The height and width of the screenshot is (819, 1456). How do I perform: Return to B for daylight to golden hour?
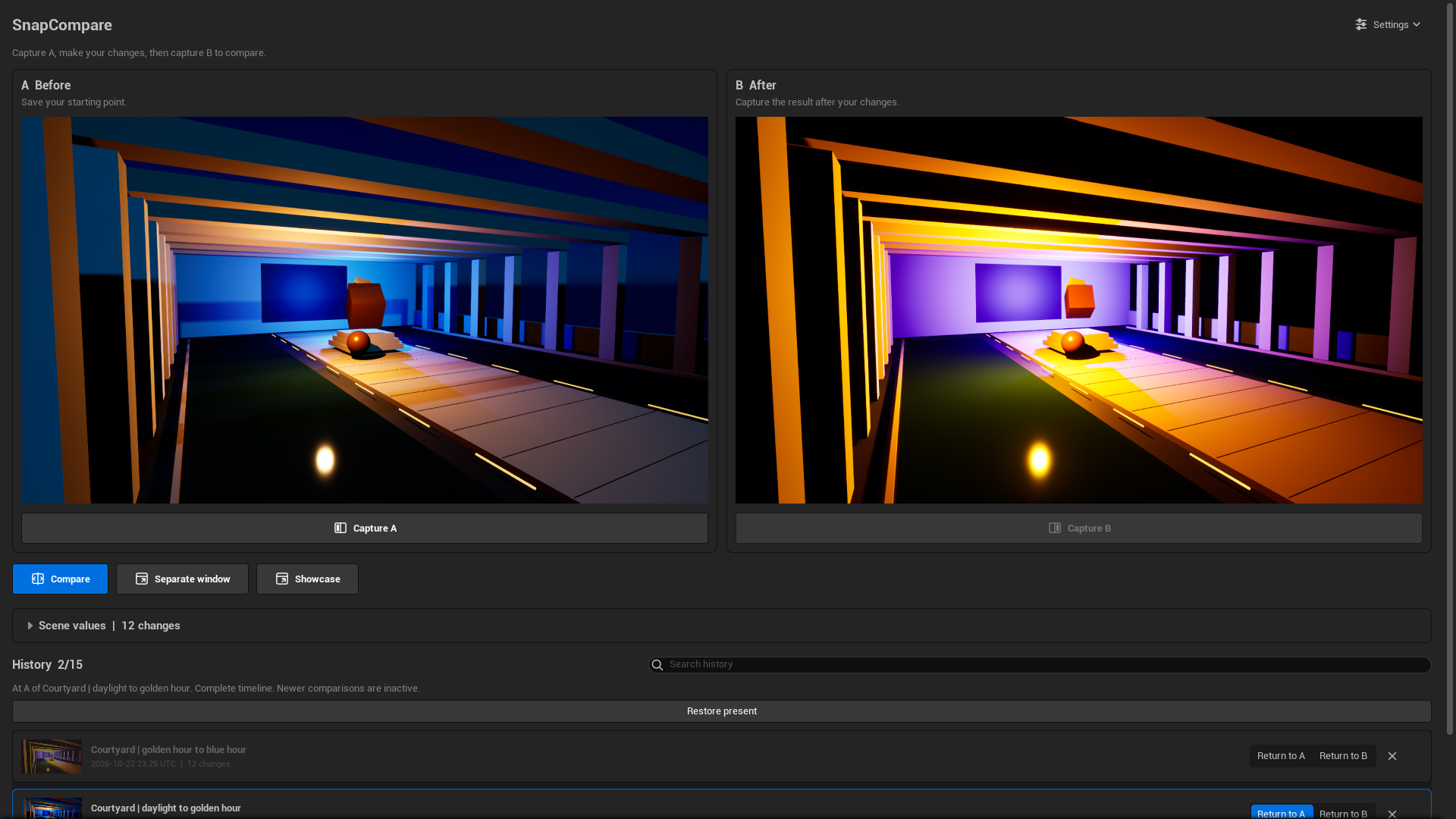click(x=1343, y=813)
